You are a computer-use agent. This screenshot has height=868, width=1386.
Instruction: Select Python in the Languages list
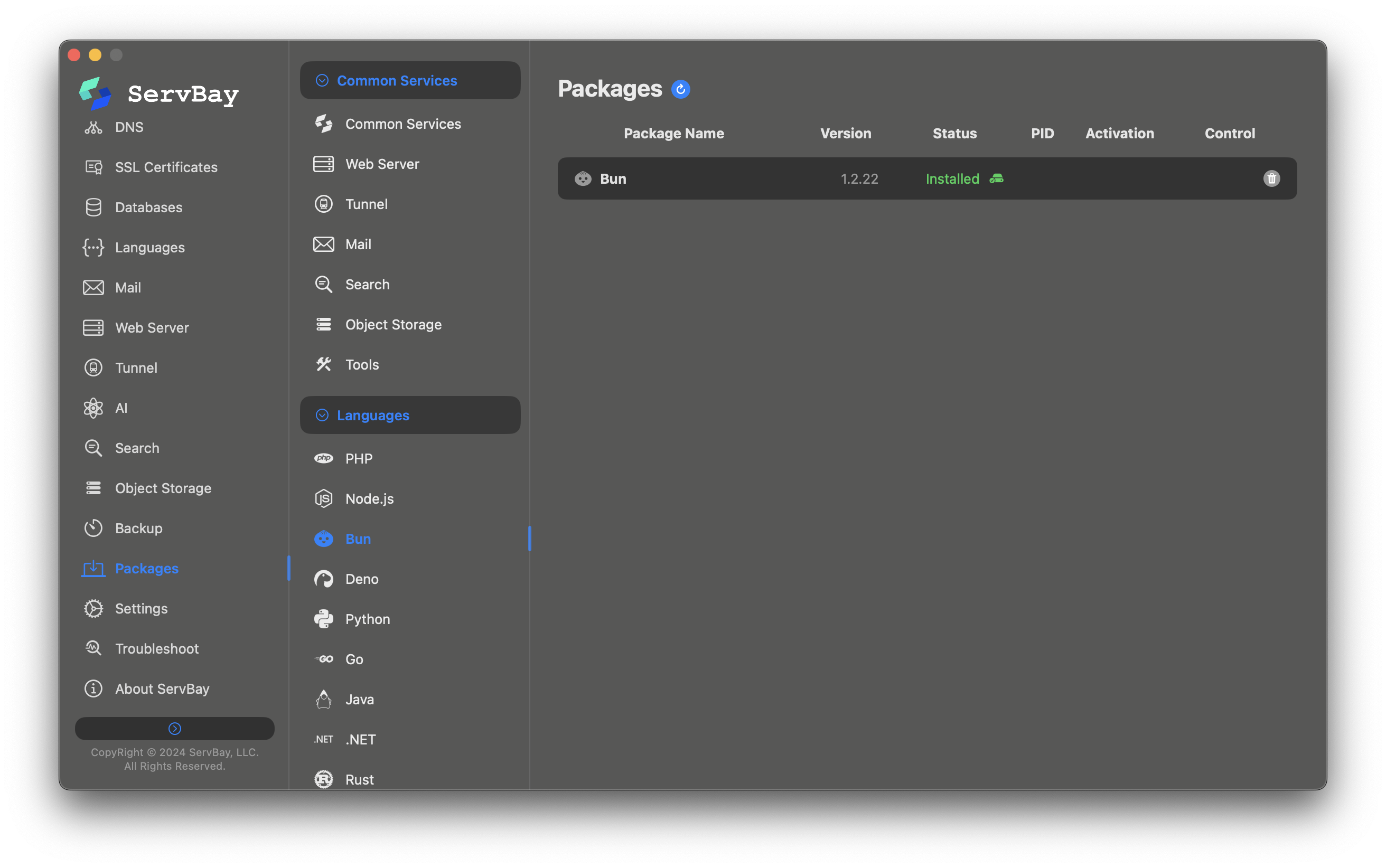click(368, 619)
